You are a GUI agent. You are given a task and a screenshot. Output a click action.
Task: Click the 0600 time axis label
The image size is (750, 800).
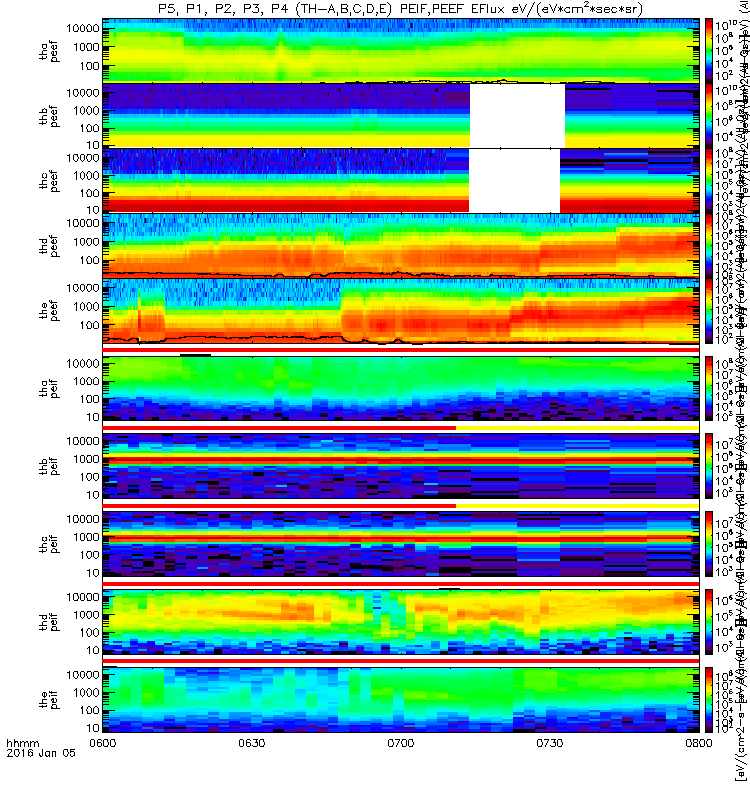click(x=103, y=742)
